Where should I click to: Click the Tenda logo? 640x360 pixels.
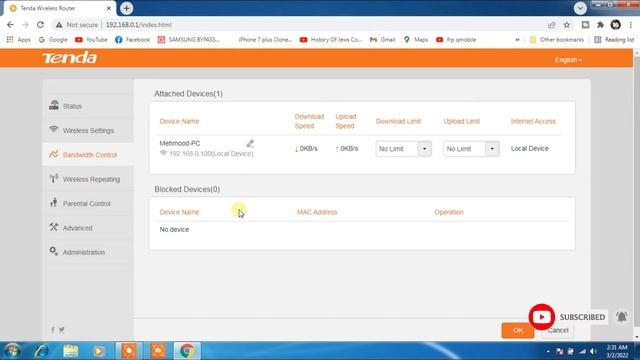[69, 58]
